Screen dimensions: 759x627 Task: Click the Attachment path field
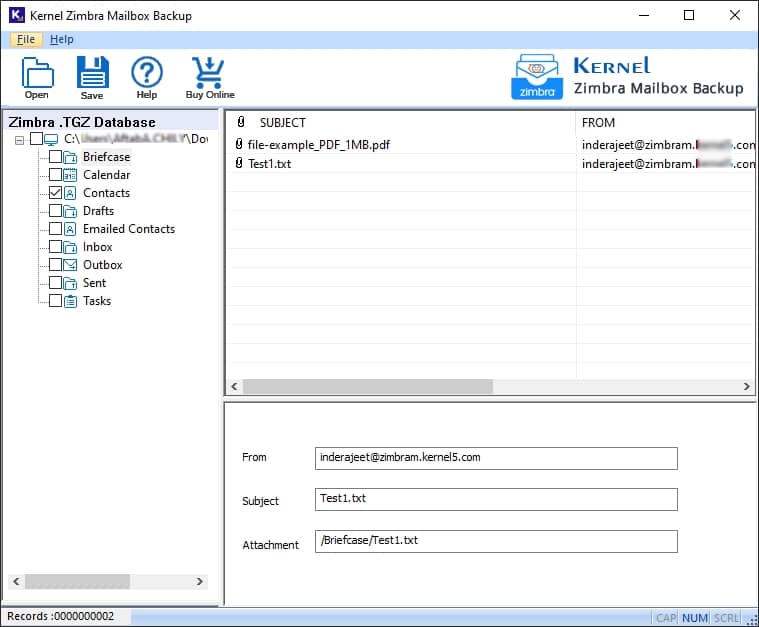pos(496,541)
